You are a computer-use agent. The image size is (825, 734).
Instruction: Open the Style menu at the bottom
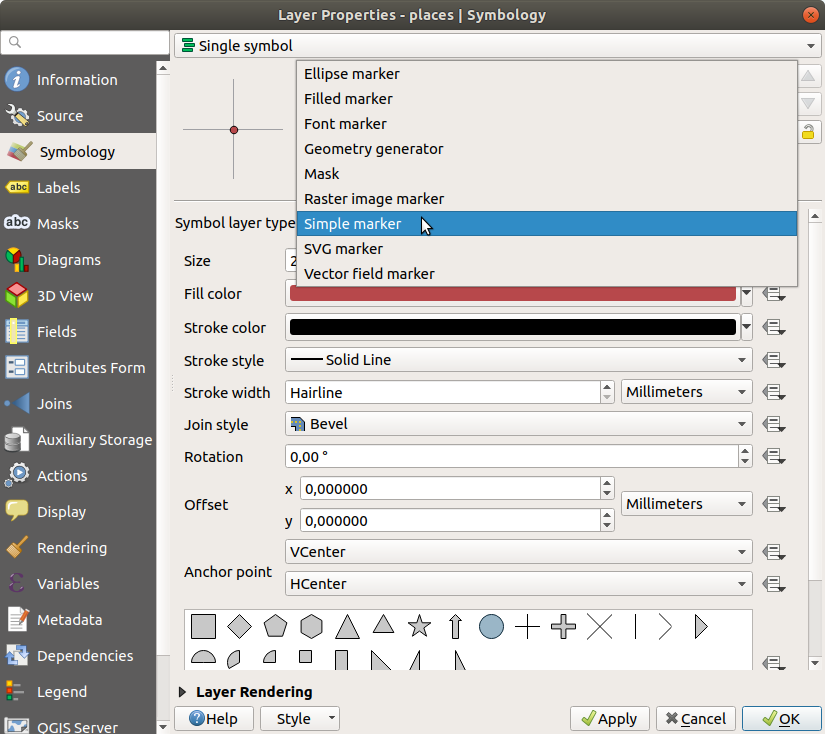click(x=299, y=718)
